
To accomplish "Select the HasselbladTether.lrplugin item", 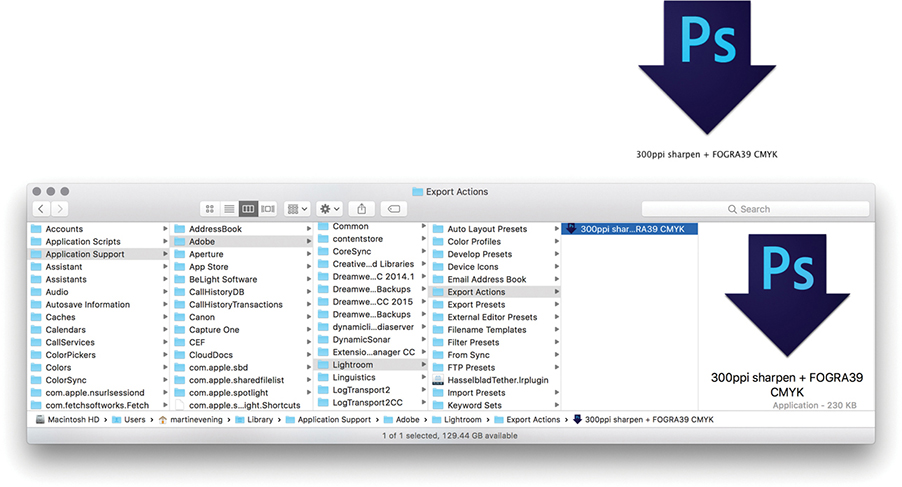I will pos(495,380).
